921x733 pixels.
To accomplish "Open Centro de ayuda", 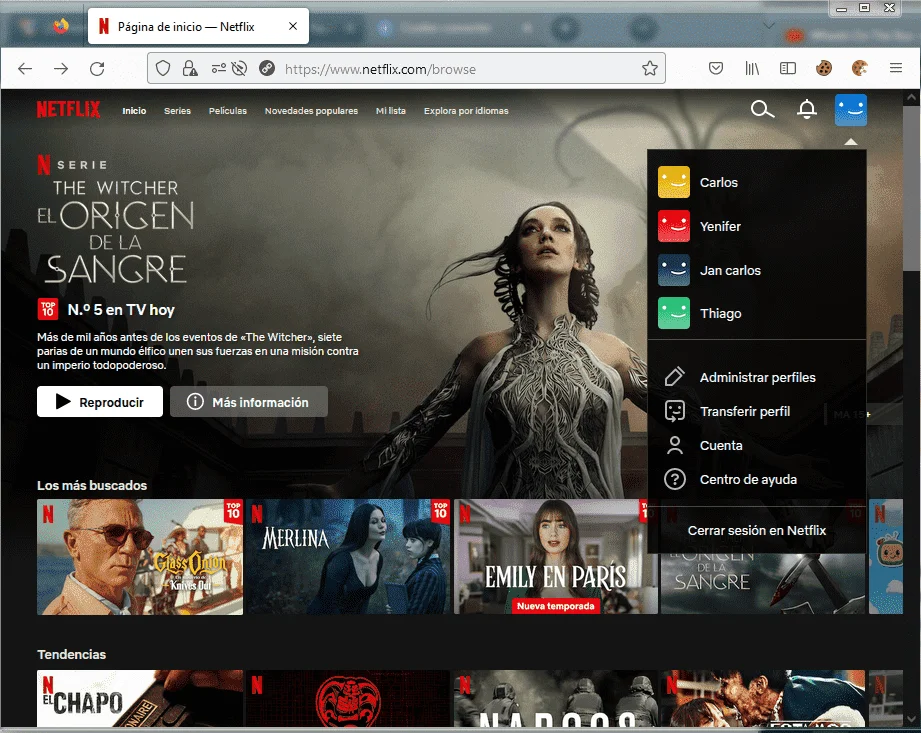I will (748, 479).
